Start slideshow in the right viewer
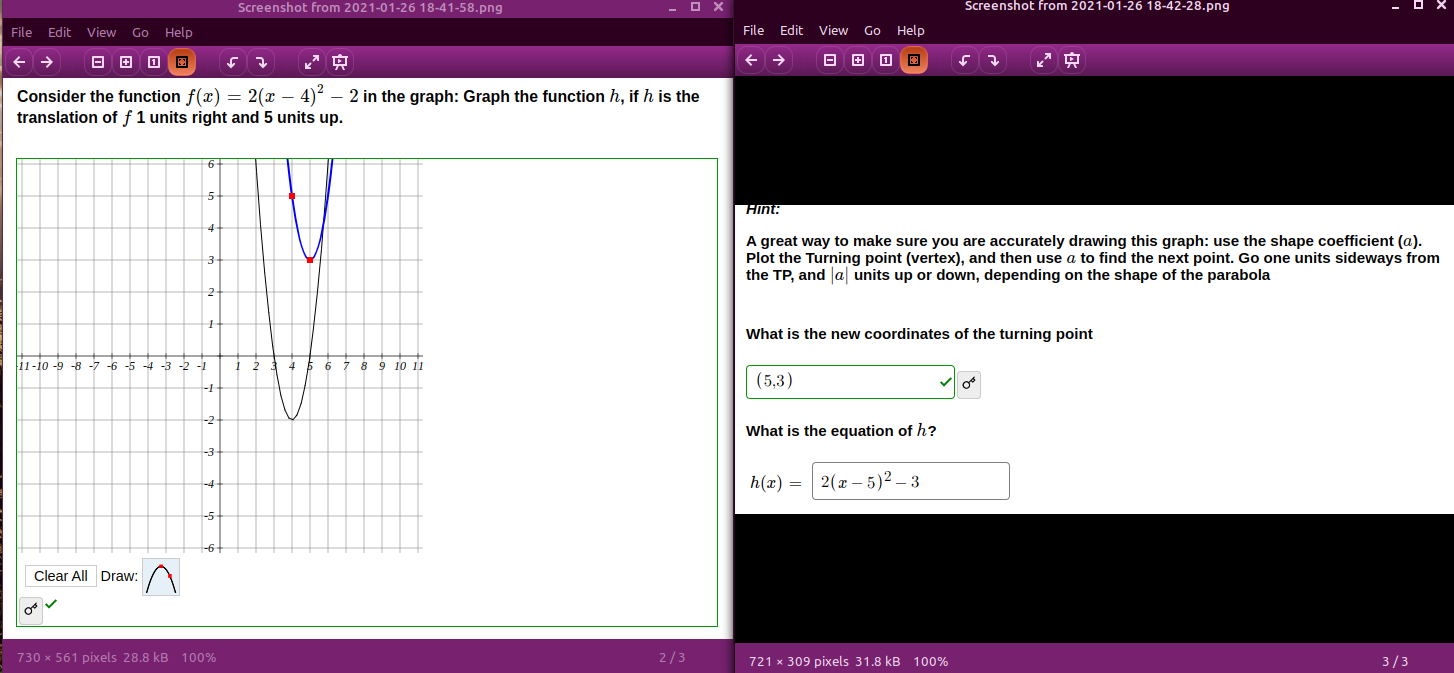1454x673 pixels. pos(1071,60)
